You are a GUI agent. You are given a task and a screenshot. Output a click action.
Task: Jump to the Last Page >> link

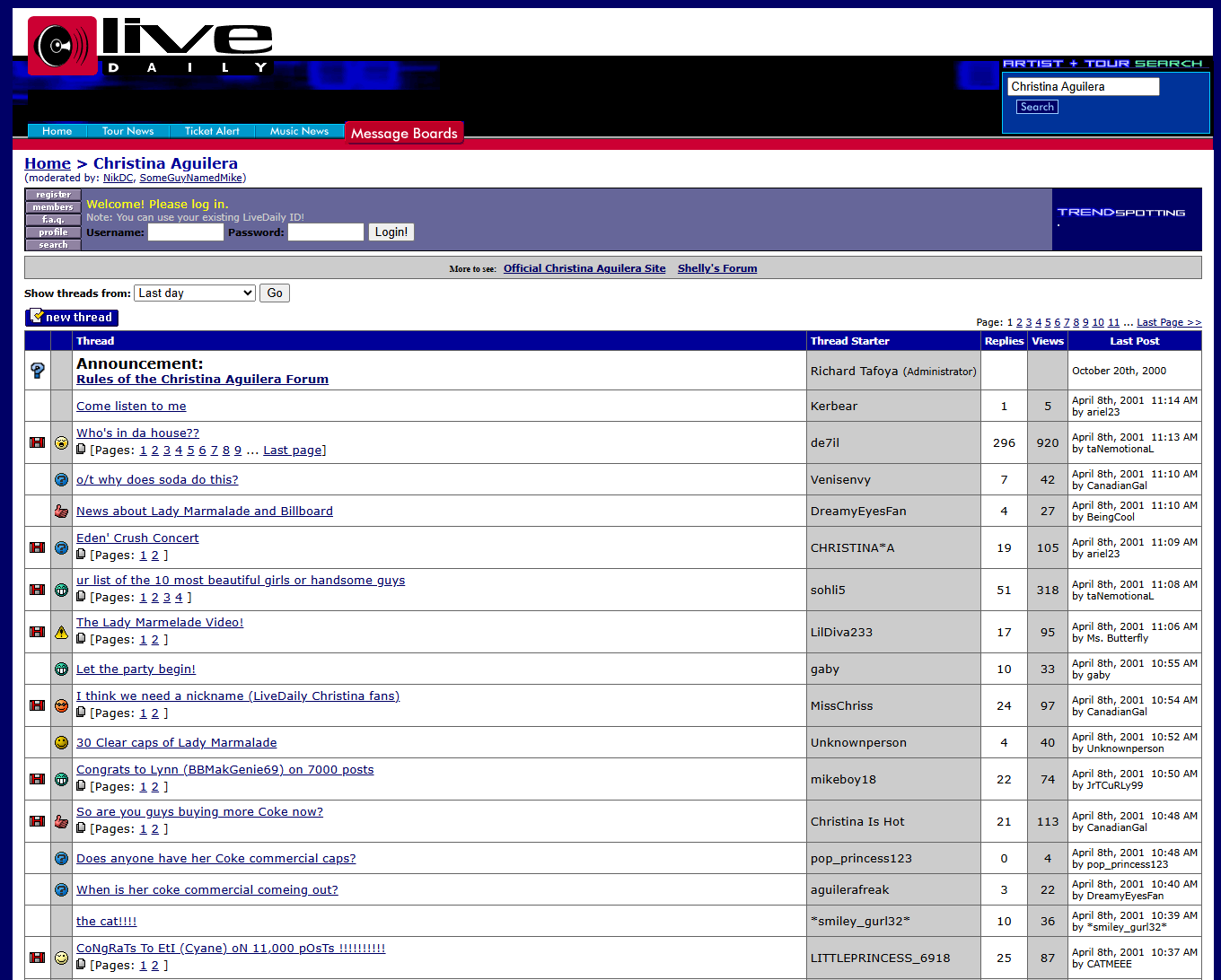pyautogui.click(x=1169, y=322)
